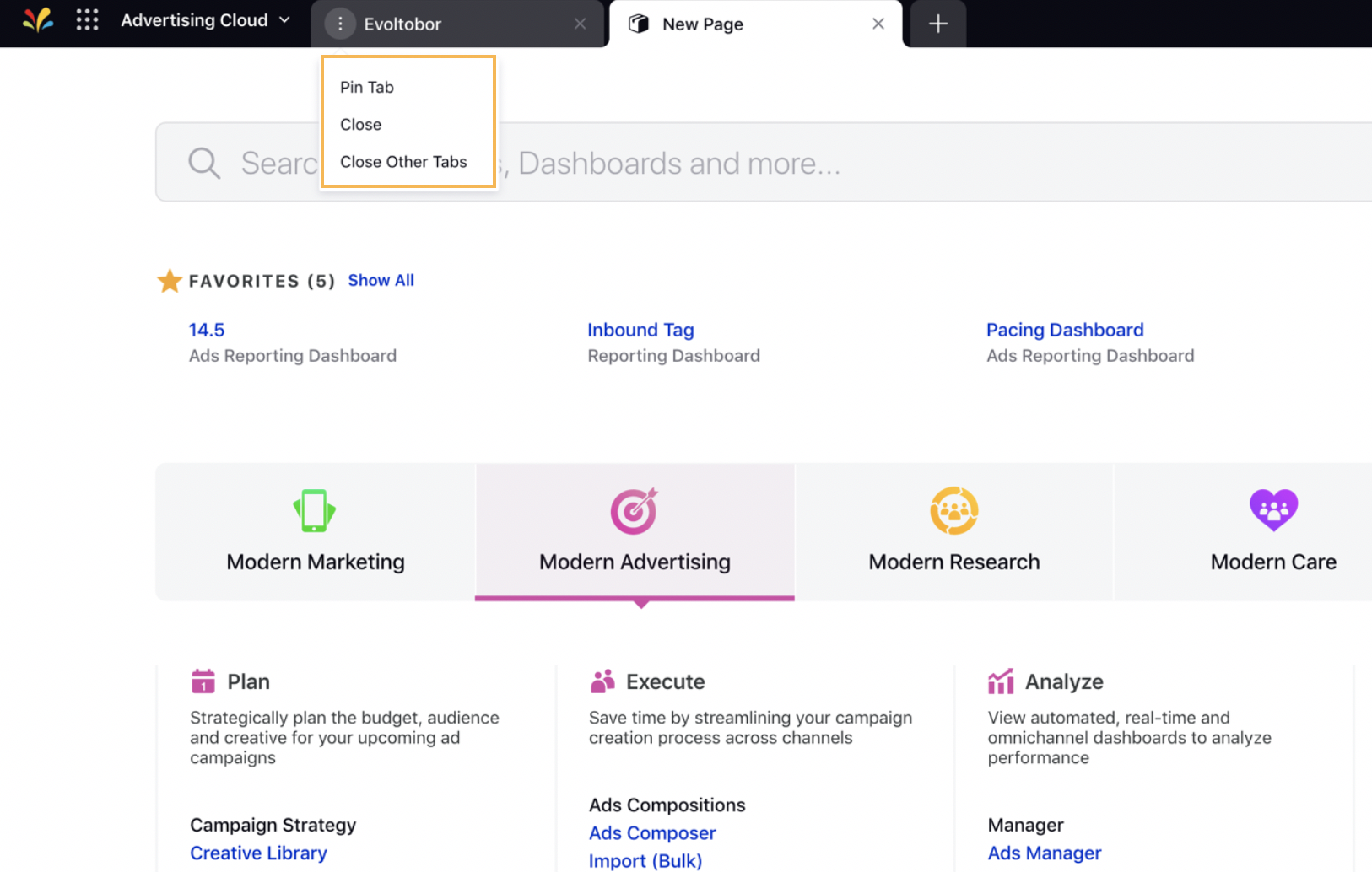This screenshot has width=1372, height=872.
Task: Click the Plan calendar icon
Action: point(203,681)
